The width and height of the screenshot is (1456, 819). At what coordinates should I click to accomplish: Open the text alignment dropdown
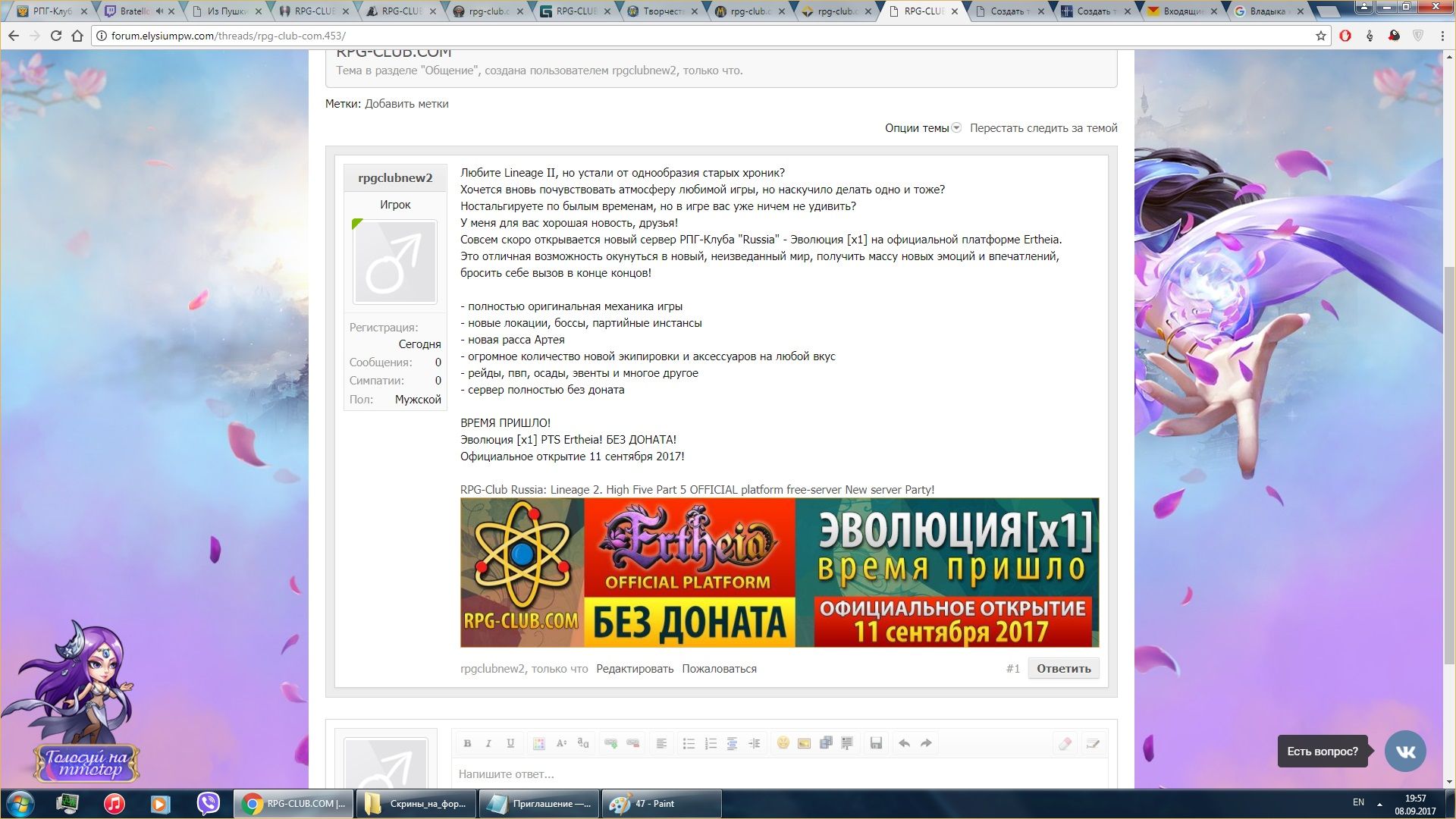coord(661,743)
